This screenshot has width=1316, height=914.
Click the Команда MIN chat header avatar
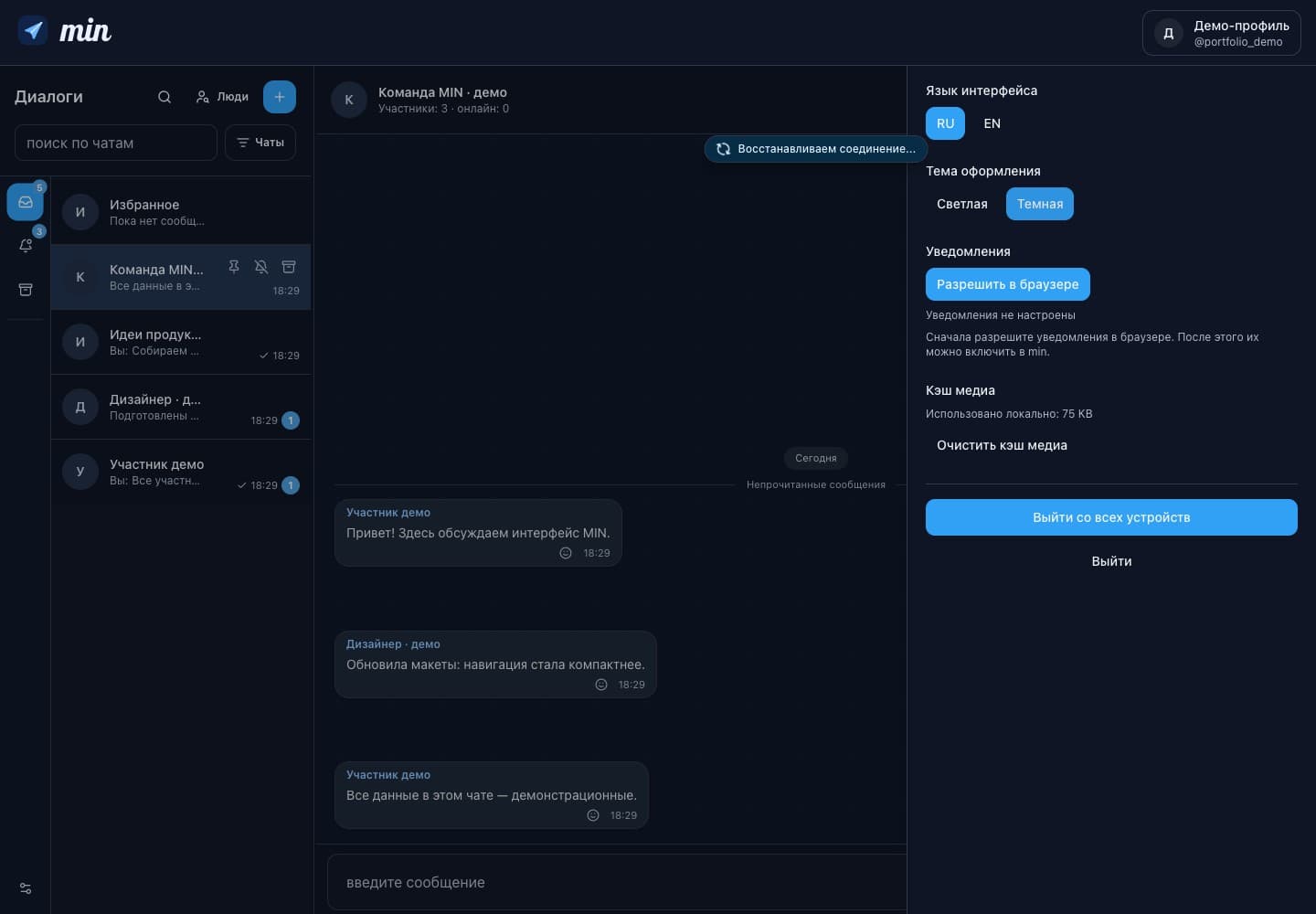(349, 100)
